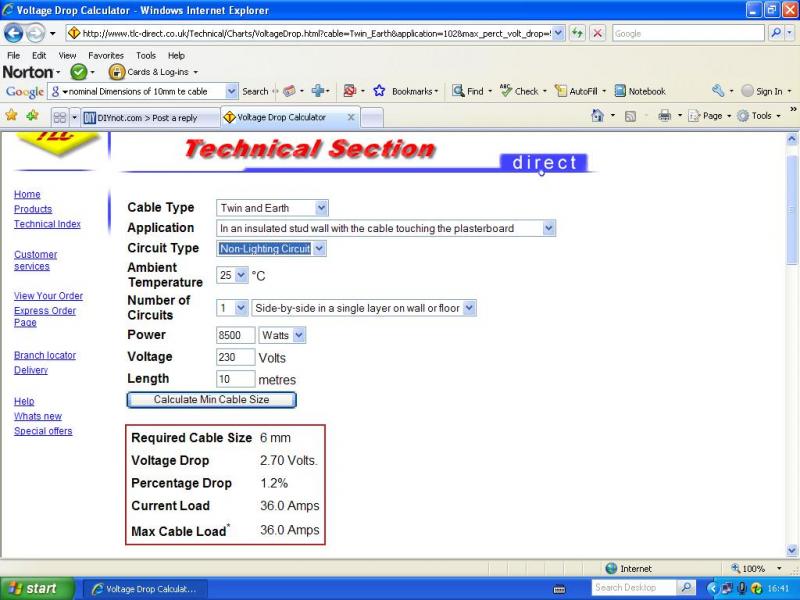Click the Norton green checkmark icon
This screenshot has height=600, width=800.
tap(78, 72)
